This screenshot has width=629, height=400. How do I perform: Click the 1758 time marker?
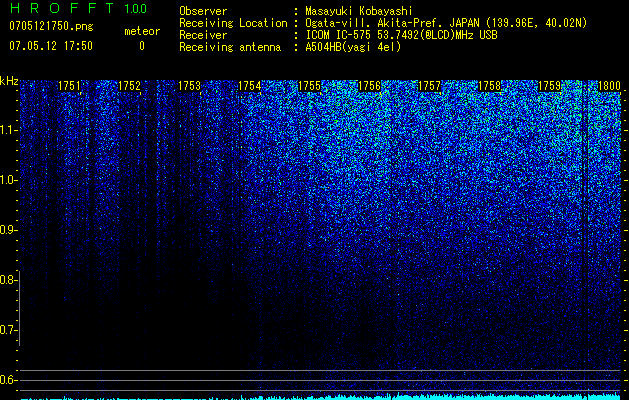490,86
